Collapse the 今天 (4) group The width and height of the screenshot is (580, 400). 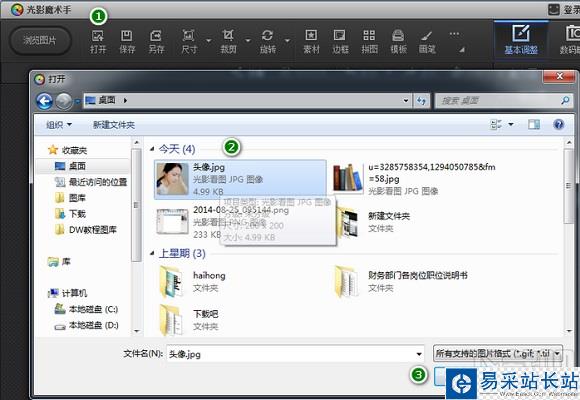(x=152, y=149)
